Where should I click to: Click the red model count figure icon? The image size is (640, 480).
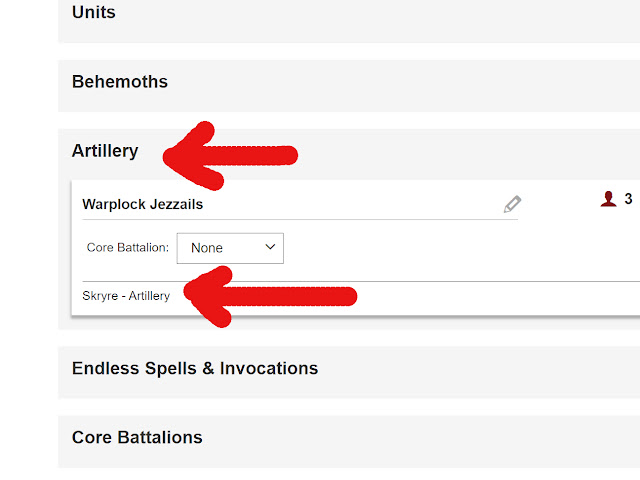pos(608,199)
